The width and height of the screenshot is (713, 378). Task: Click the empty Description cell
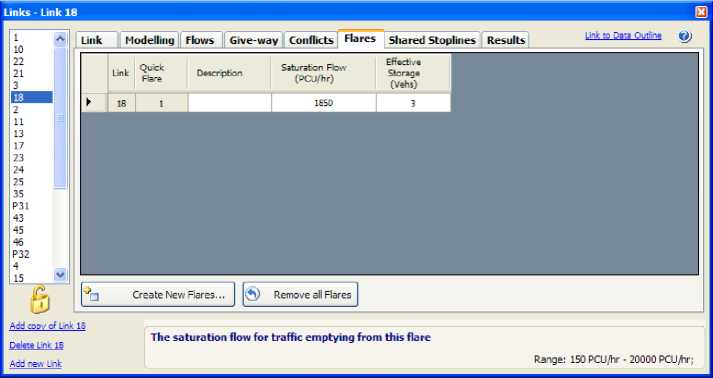230,103
